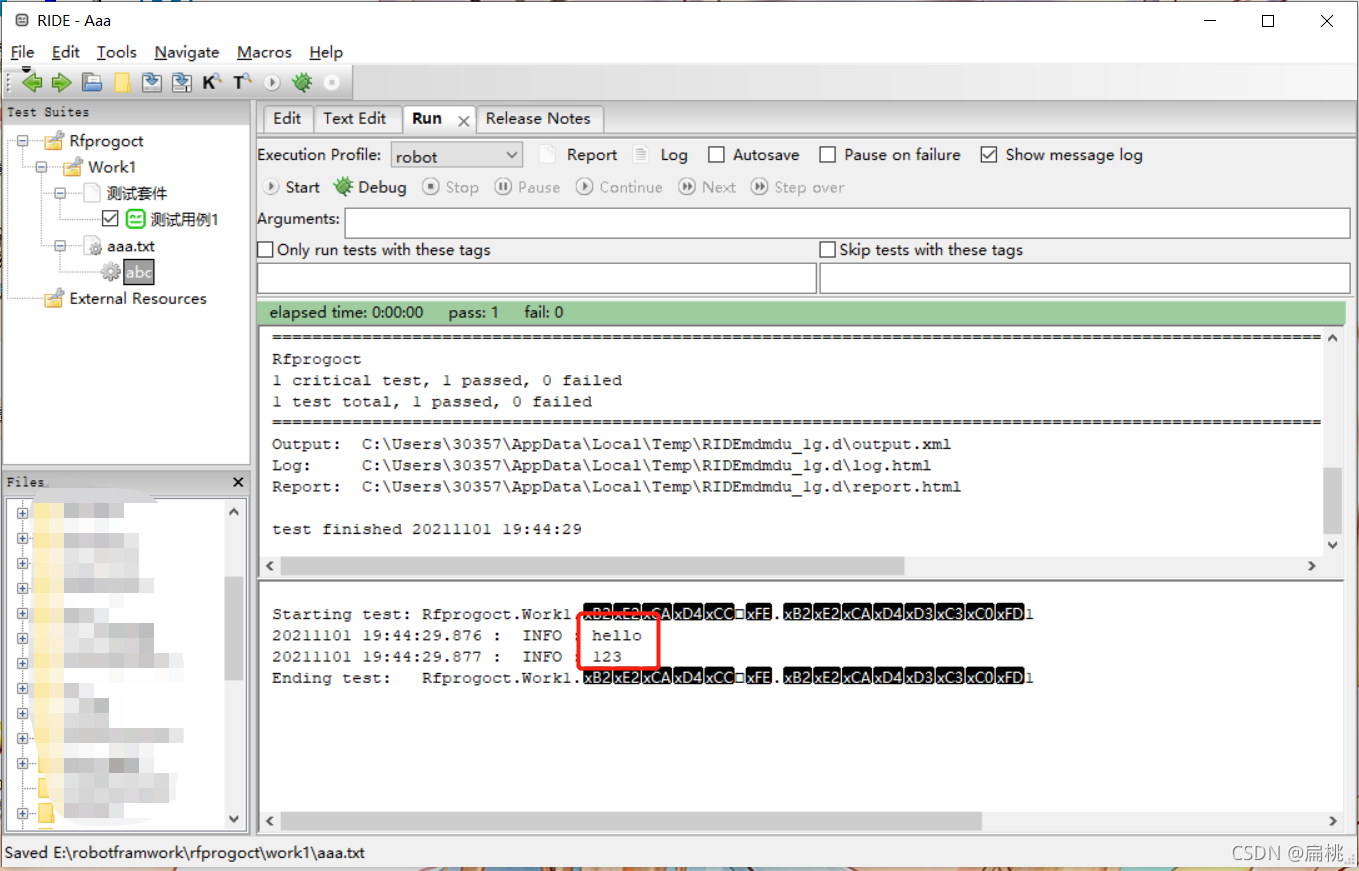1359x871 pixels.
Task: Select the abc keyword in aaa.txt
Action: pyautogui.click(x=138, y=271)
